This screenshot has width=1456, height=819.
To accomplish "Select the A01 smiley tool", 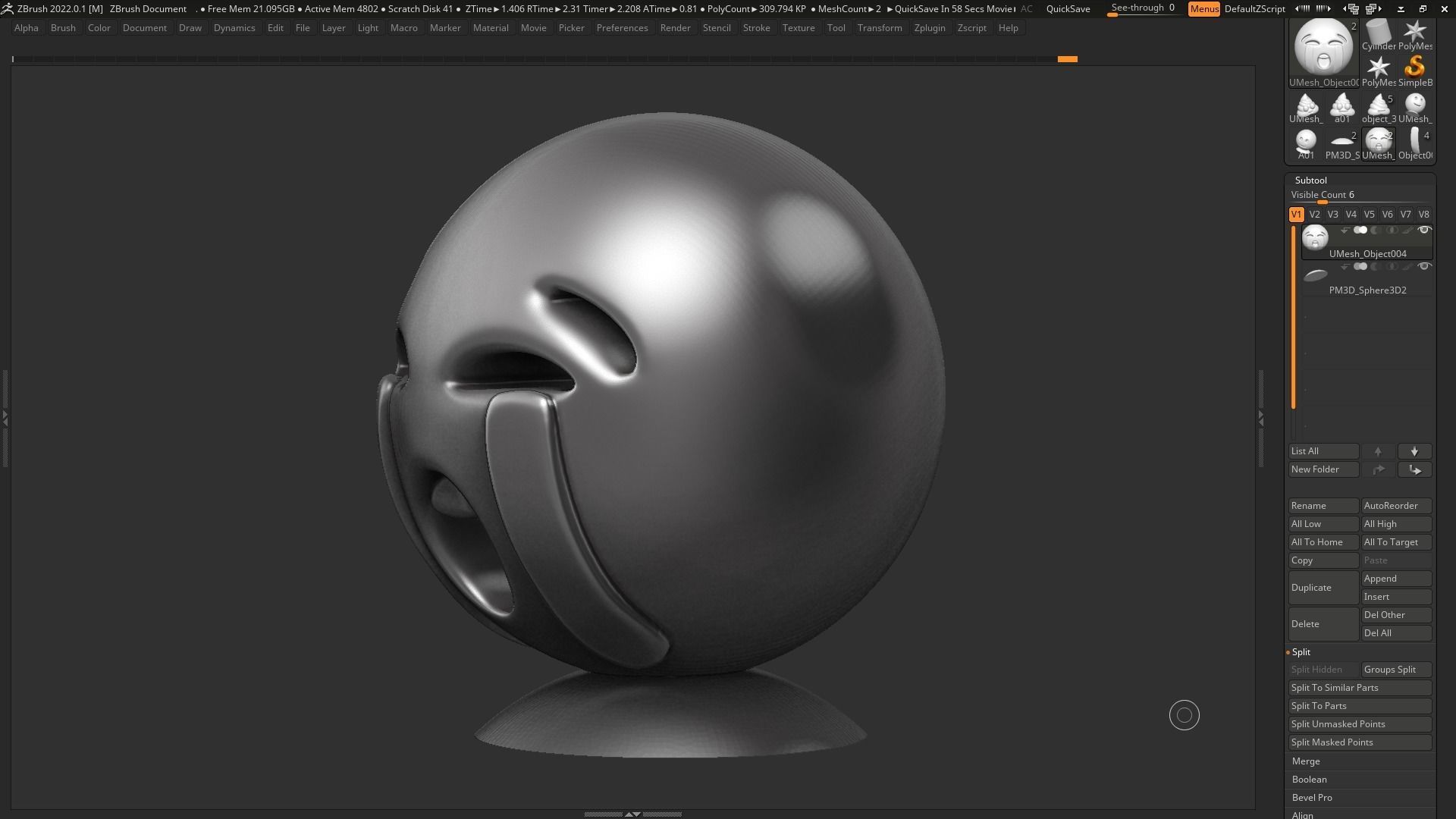I will [1306, 144].
